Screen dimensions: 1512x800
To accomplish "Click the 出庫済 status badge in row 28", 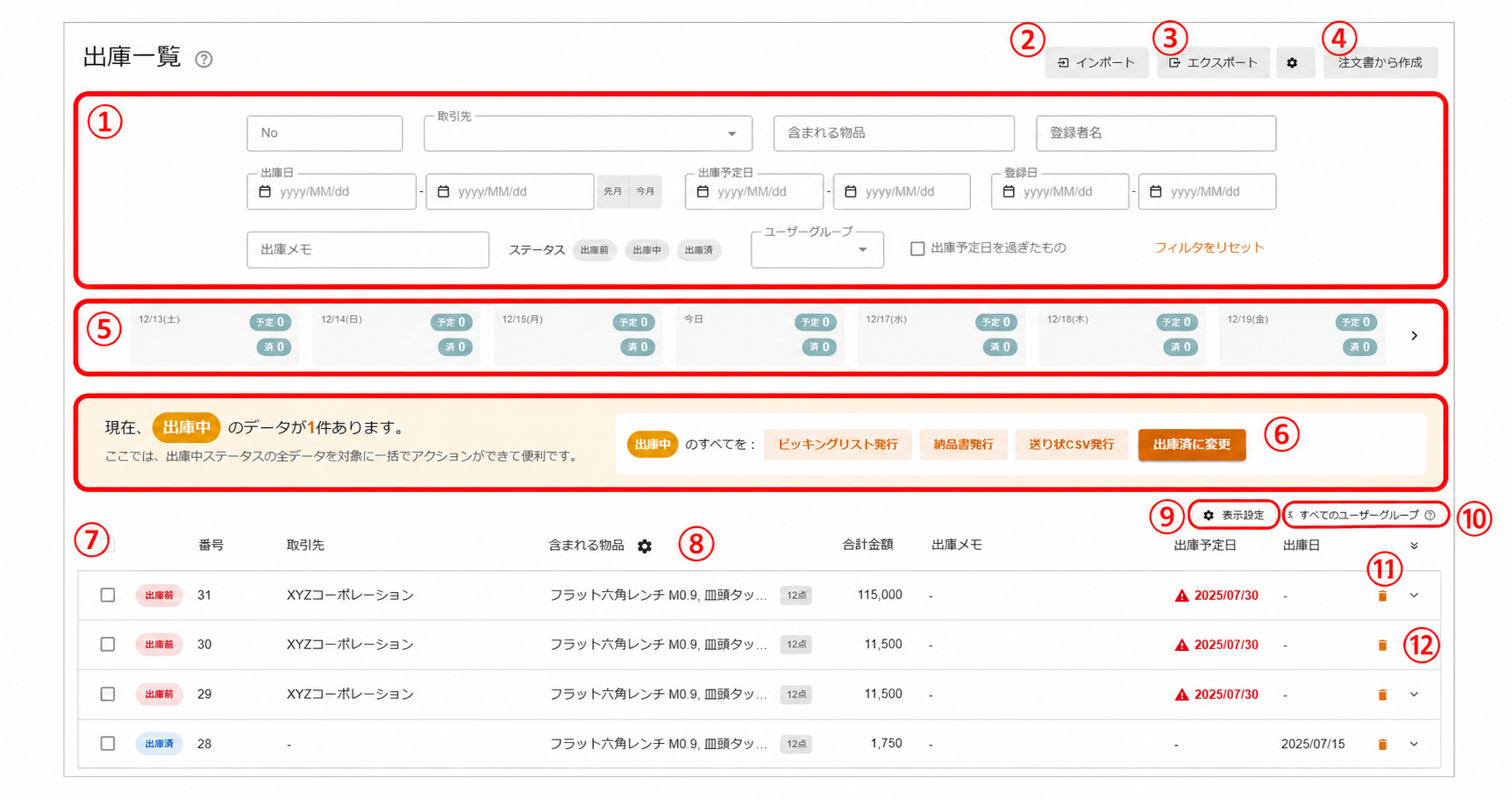I will 159,744.
